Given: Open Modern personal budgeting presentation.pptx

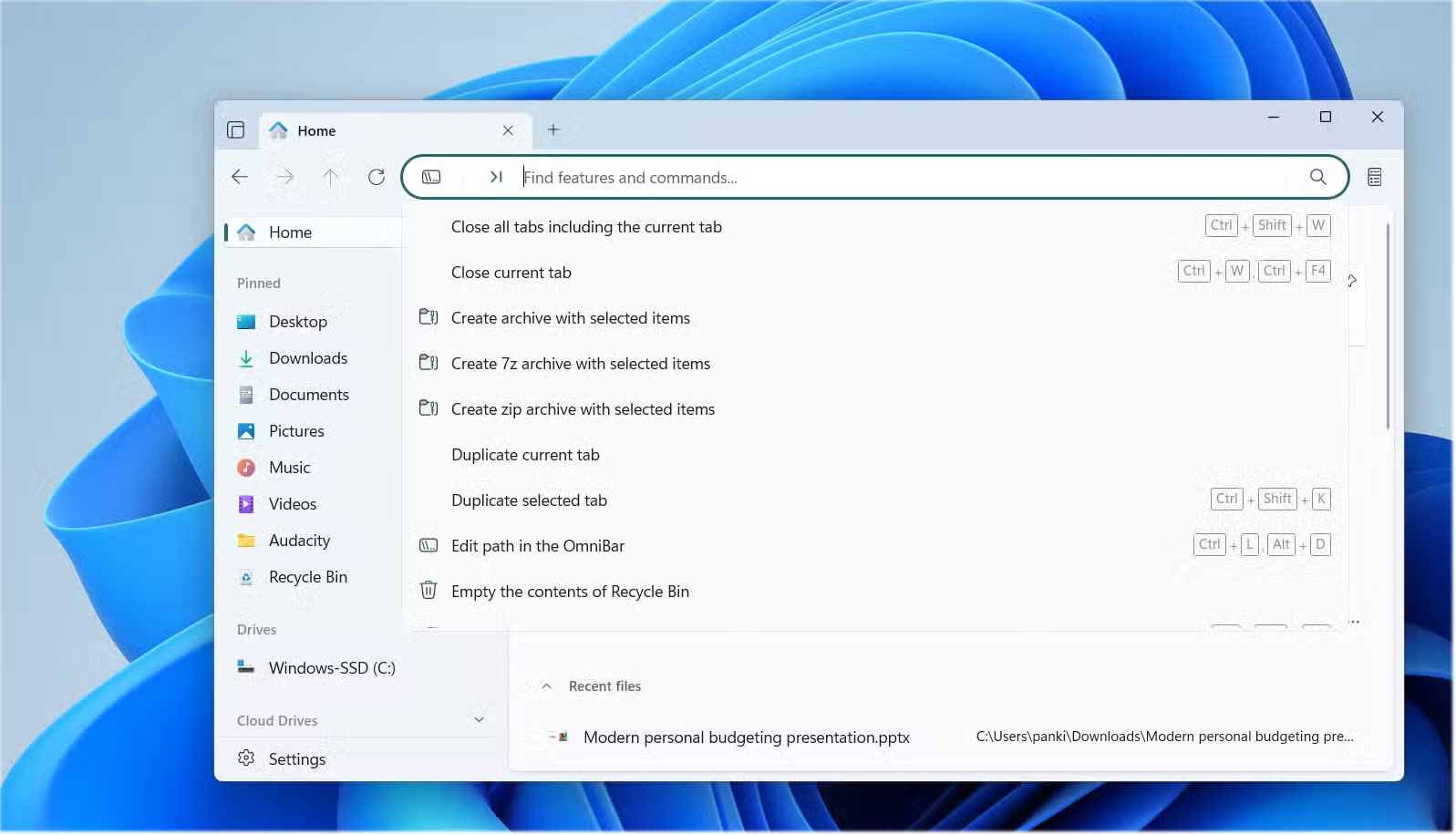Looking at the screenshot, I should (746, 737).
